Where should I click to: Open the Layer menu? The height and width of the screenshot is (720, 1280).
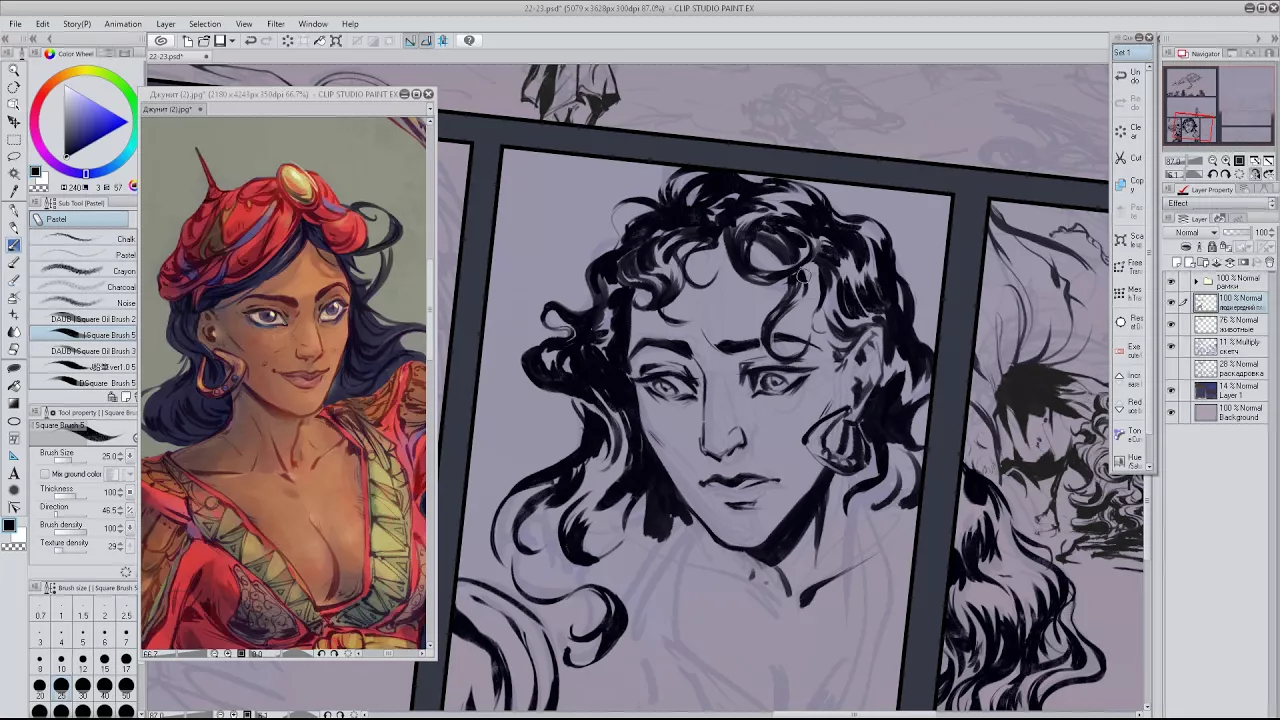click(166, 24)
